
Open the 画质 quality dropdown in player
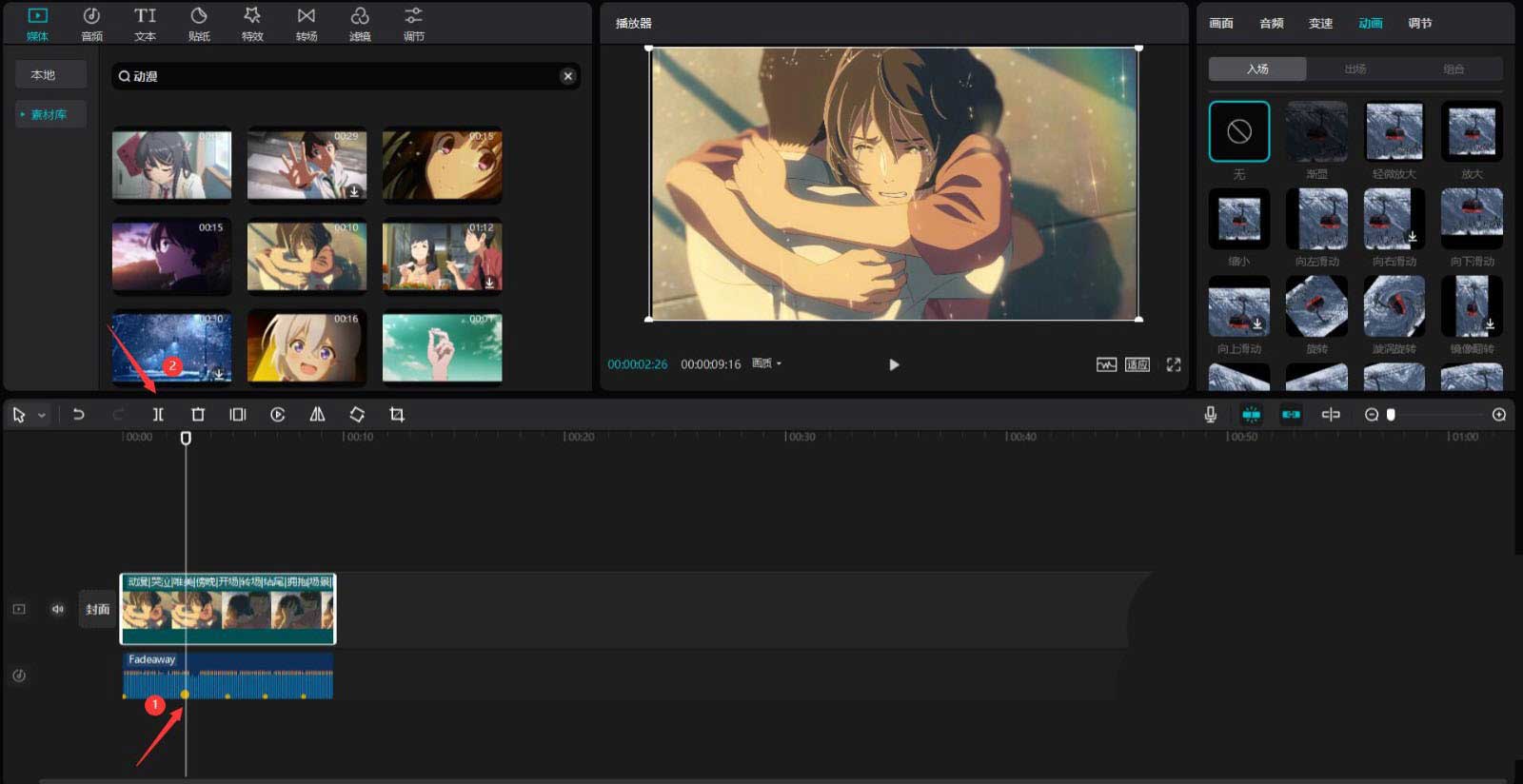pyautogui.click(x=766, y=363)
